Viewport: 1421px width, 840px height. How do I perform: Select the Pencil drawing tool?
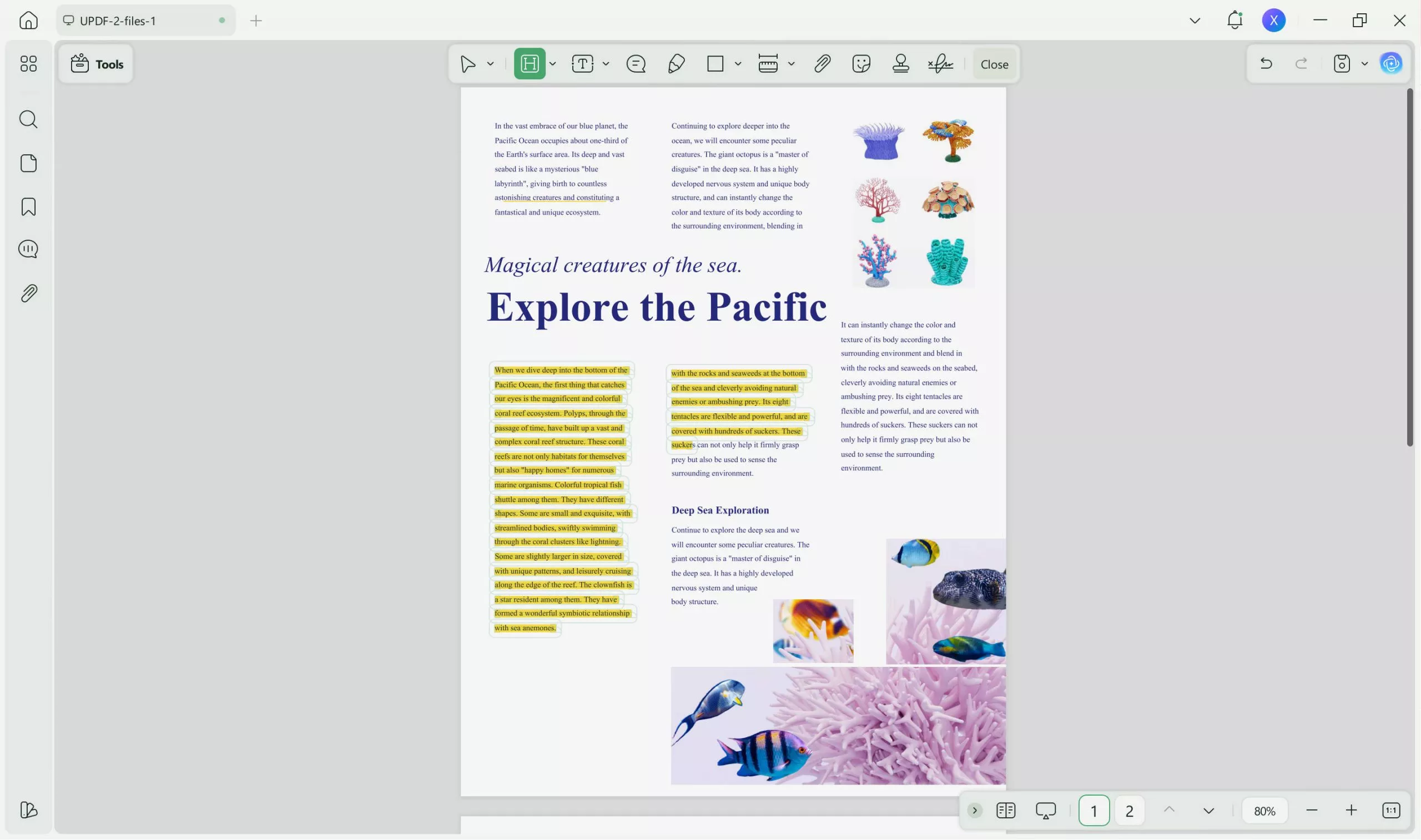(676, 64)
